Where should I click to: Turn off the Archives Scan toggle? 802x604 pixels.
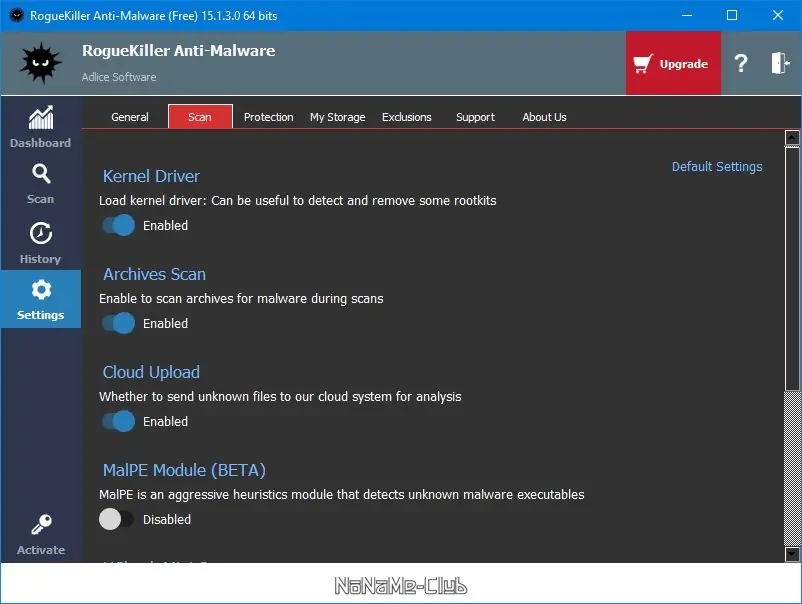[118, 323]
